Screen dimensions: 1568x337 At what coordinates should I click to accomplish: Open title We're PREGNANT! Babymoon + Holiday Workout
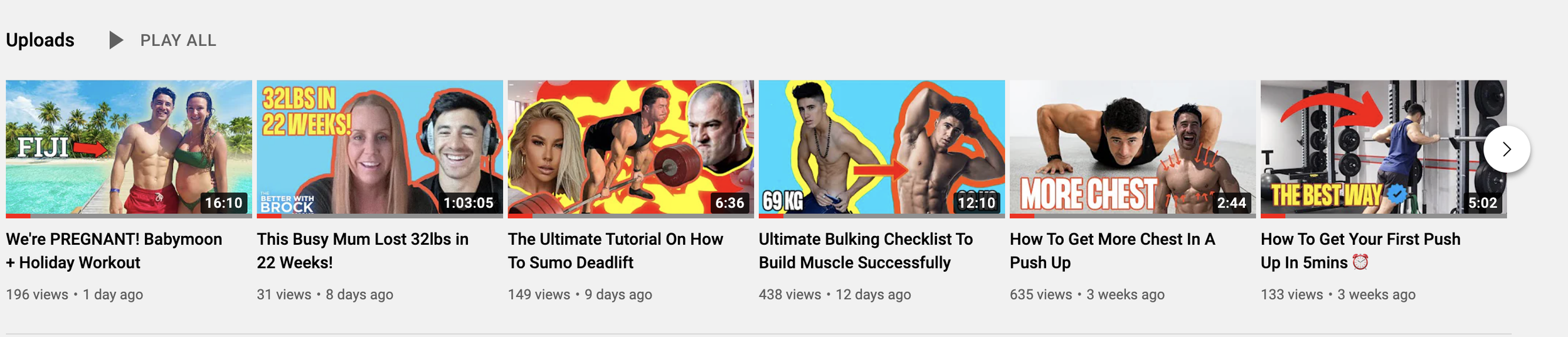[x=114, y=251]
